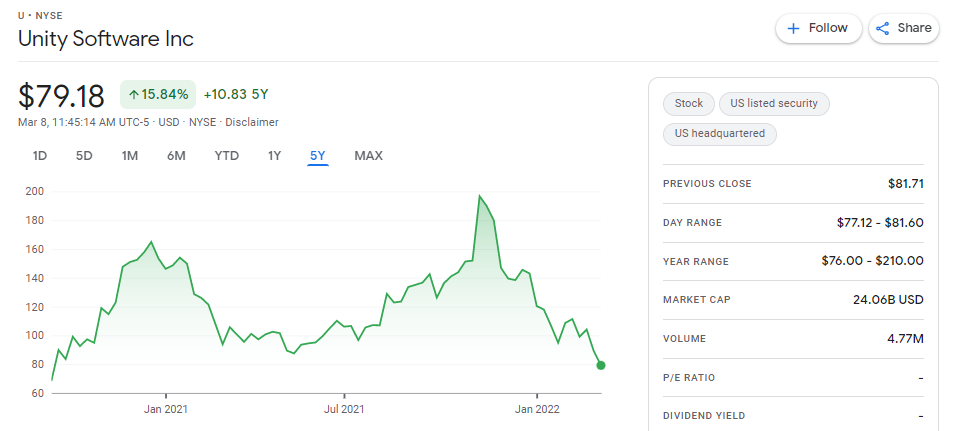Click the share icon
Viewport: 954px width, 431px height.
tap(883, 29)
